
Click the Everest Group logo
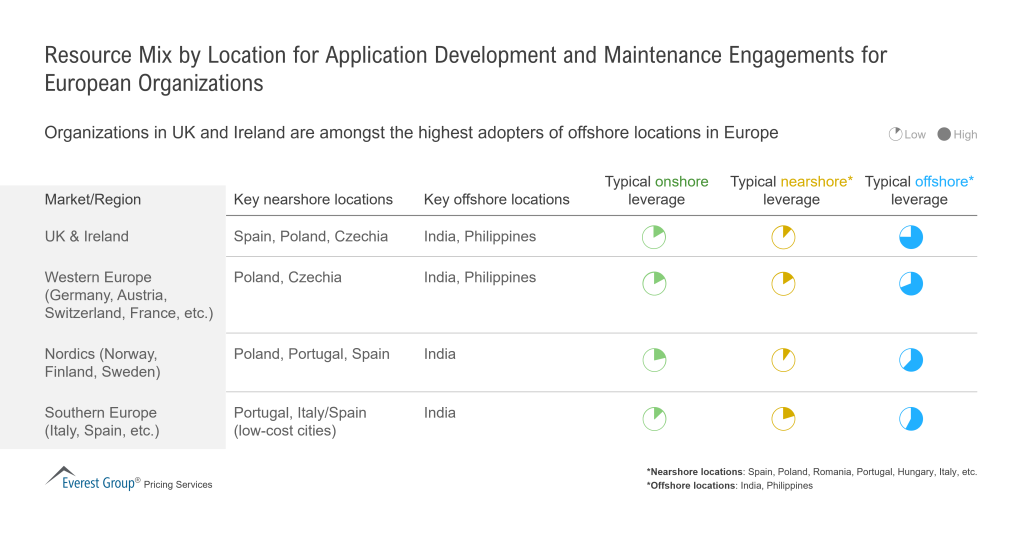click(x=93, y=479)
